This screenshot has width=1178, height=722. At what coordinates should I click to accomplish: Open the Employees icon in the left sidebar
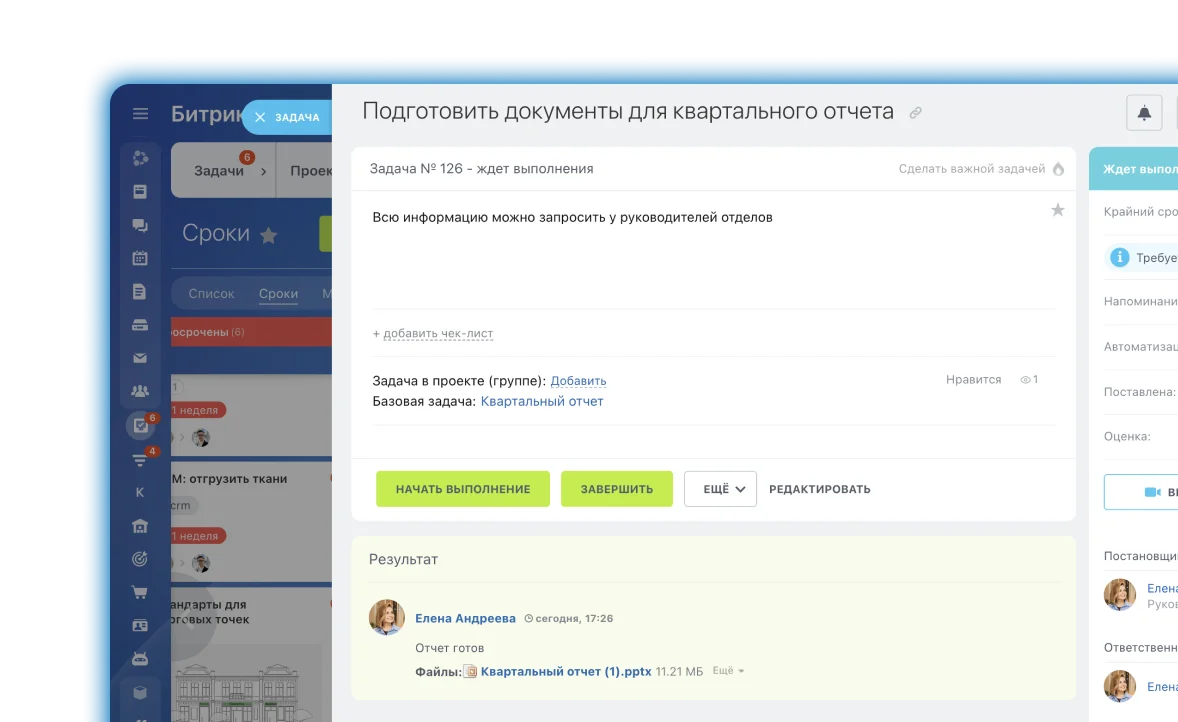tap(139, 390)
